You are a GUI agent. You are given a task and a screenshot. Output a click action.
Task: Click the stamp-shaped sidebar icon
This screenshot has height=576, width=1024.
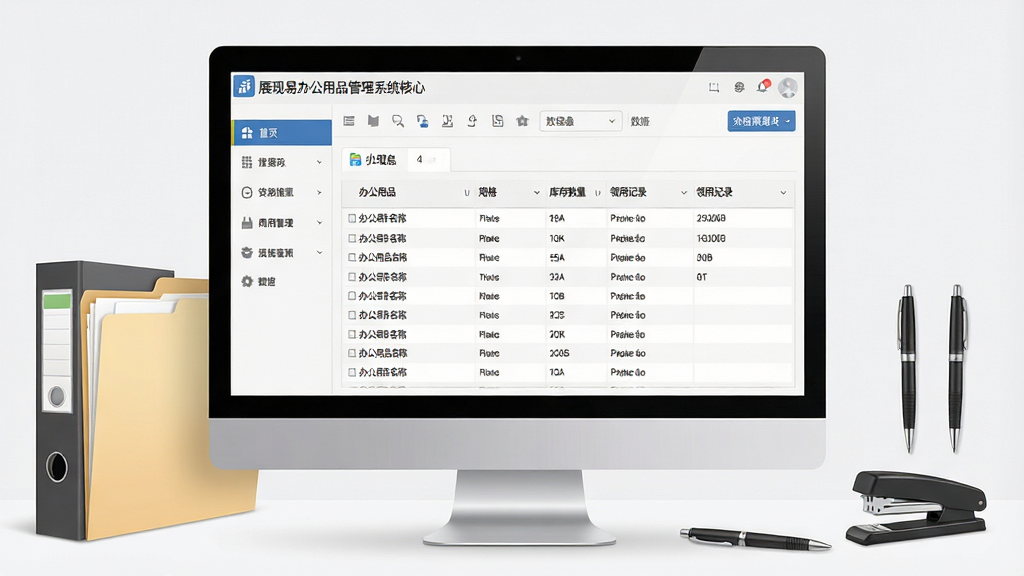coord(247,223)
